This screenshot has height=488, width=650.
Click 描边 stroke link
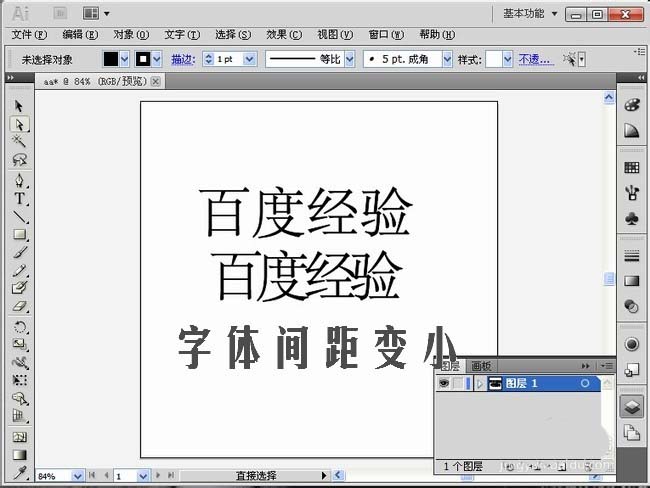pos(183,60)
